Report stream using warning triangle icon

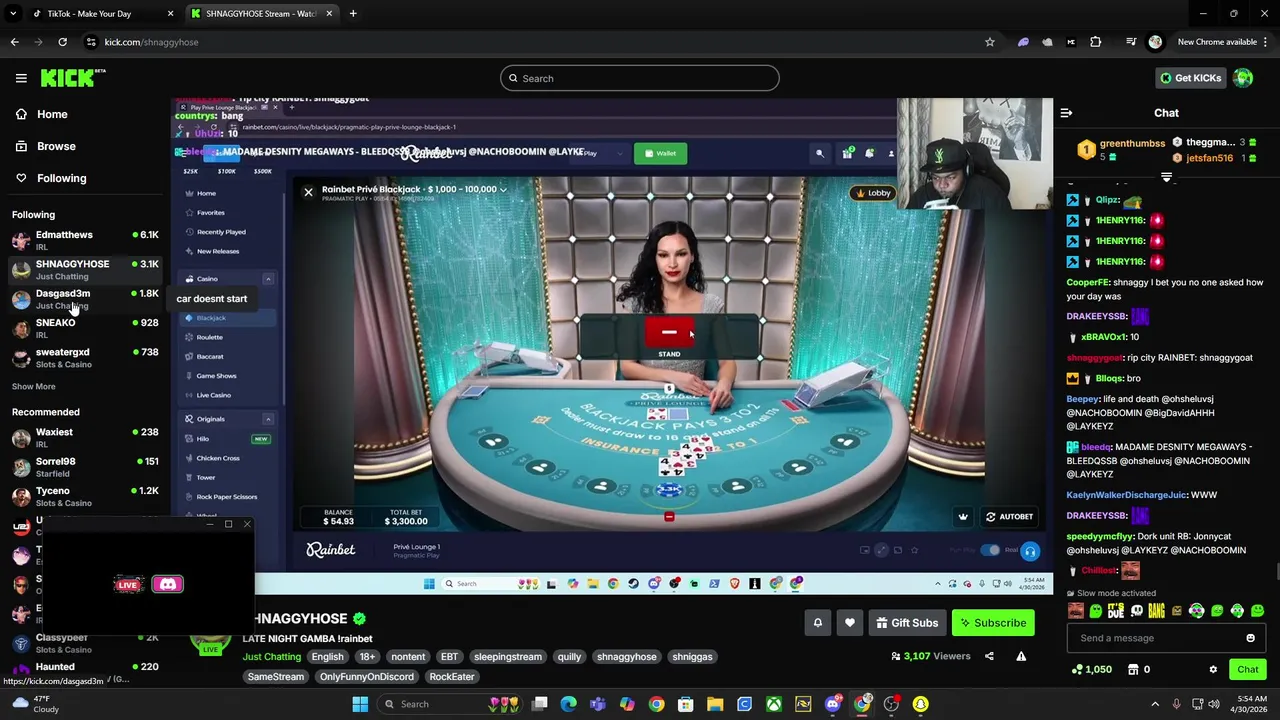point(1021,656)
